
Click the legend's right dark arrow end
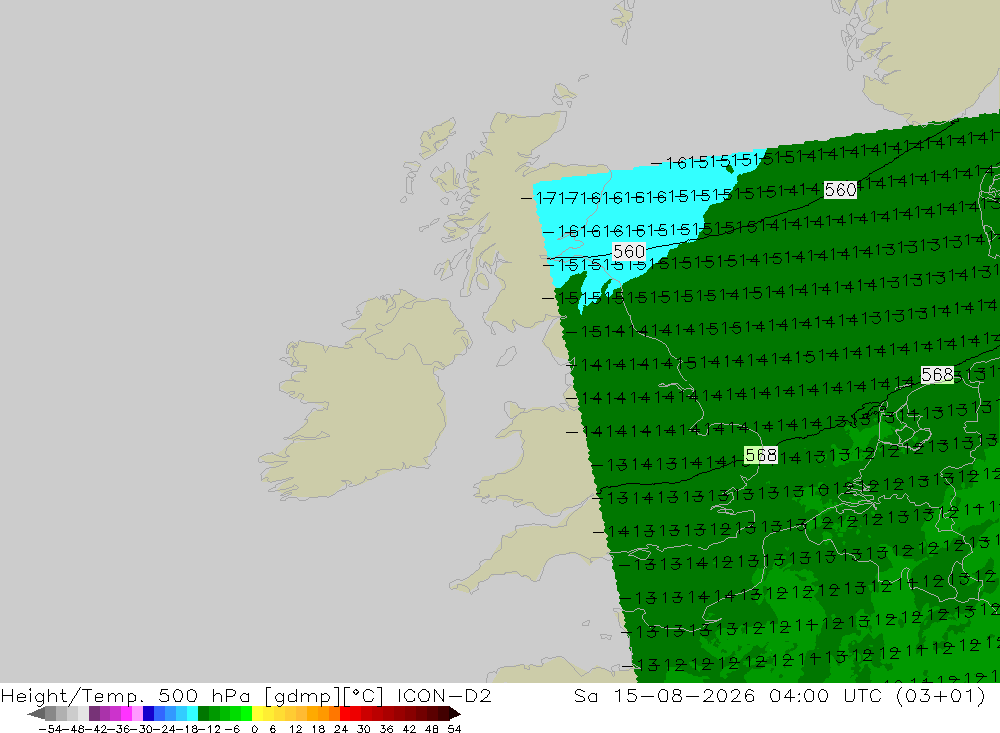(455, 714)
